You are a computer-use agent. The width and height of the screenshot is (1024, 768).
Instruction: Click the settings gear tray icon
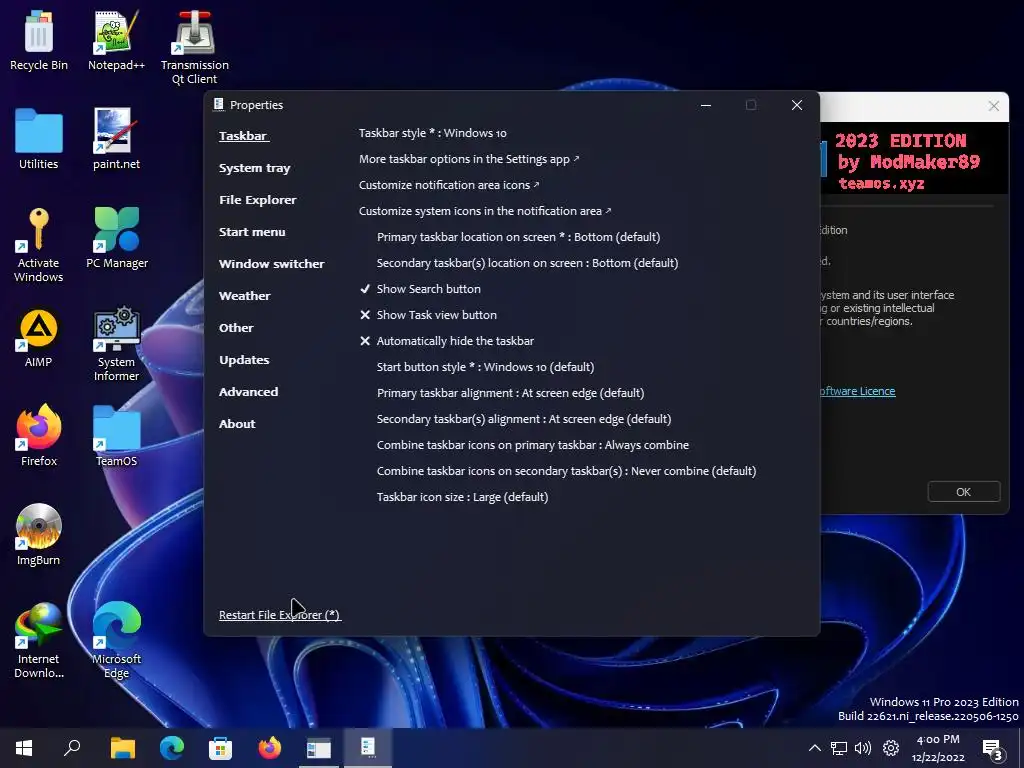point(891,748)
